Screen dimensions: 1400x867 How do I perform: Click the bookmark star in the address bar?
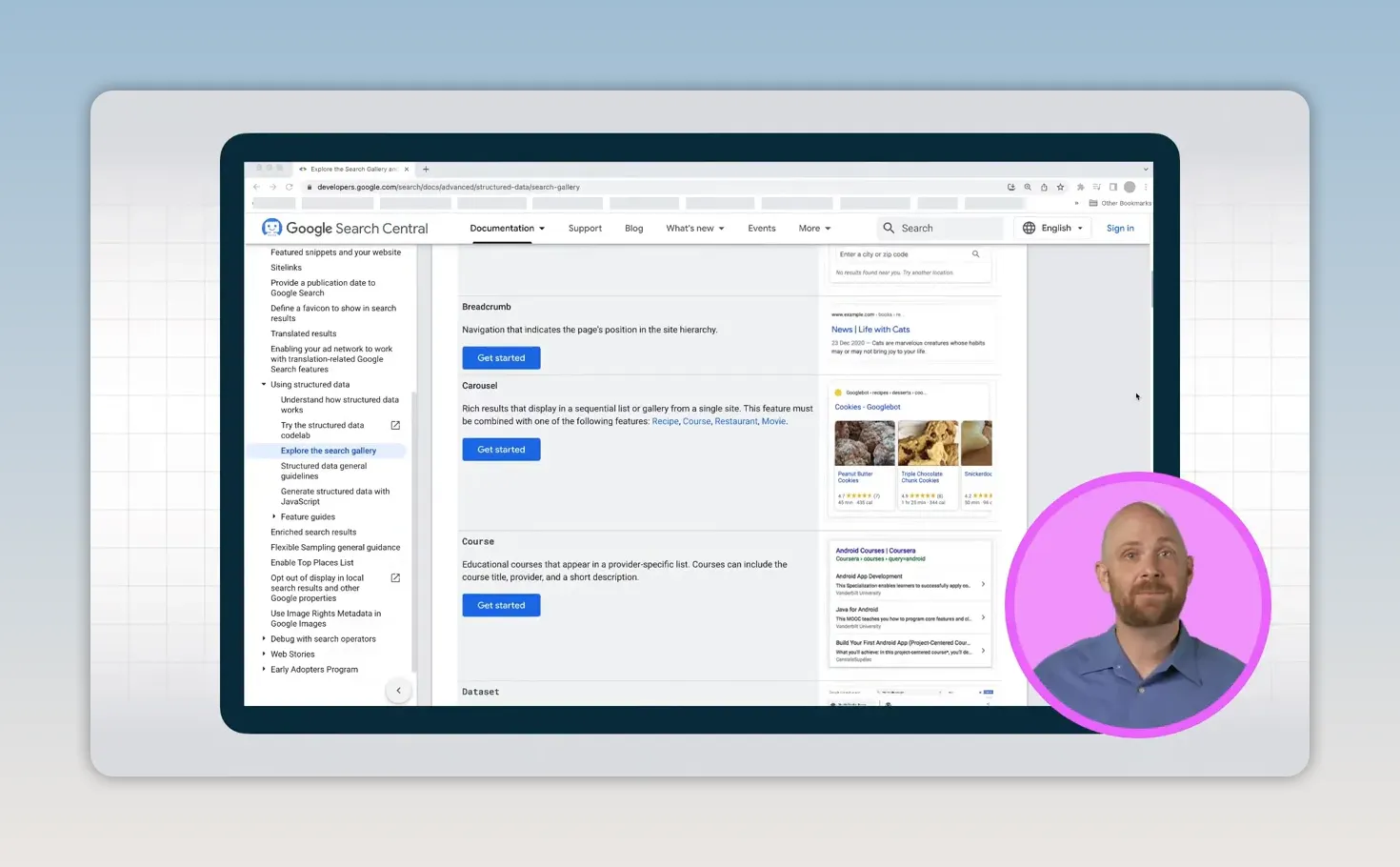point(1060,187)
